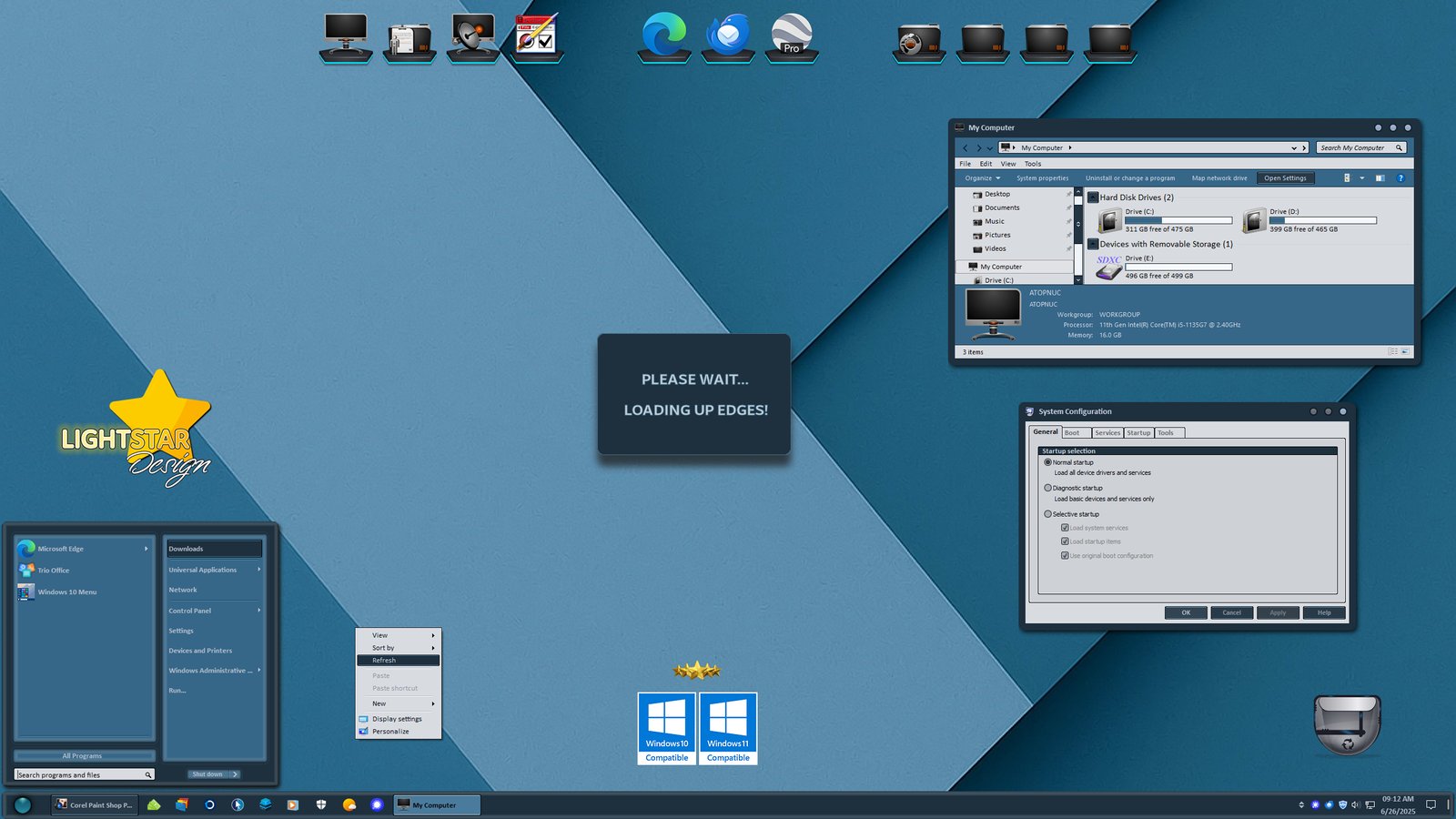Open the notification center tray icon
Image resolution: width=1456 pixels, height=819 pixels.
1431,804
